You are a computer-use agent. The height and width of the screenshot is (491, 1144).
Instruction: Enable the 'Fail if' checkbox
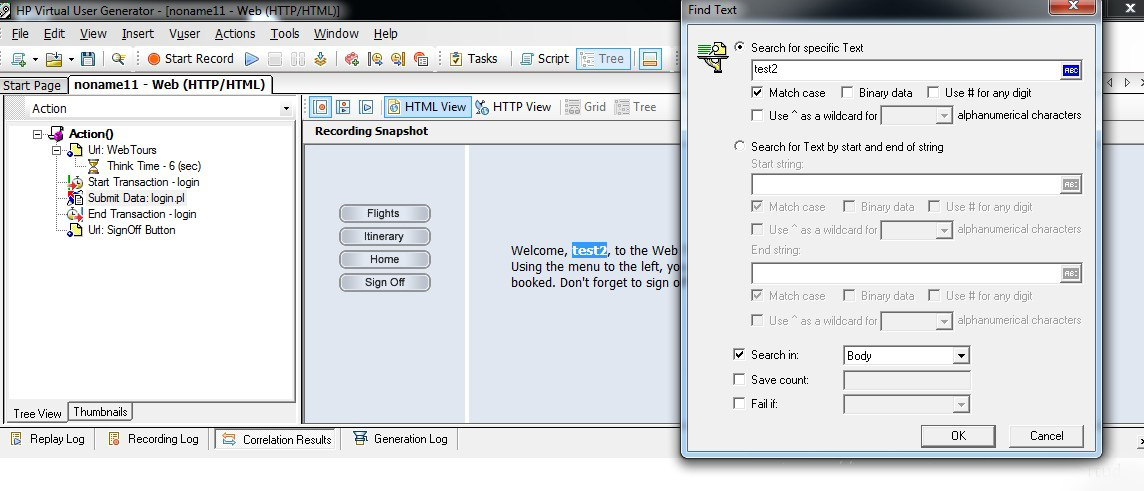coord(739,403)
